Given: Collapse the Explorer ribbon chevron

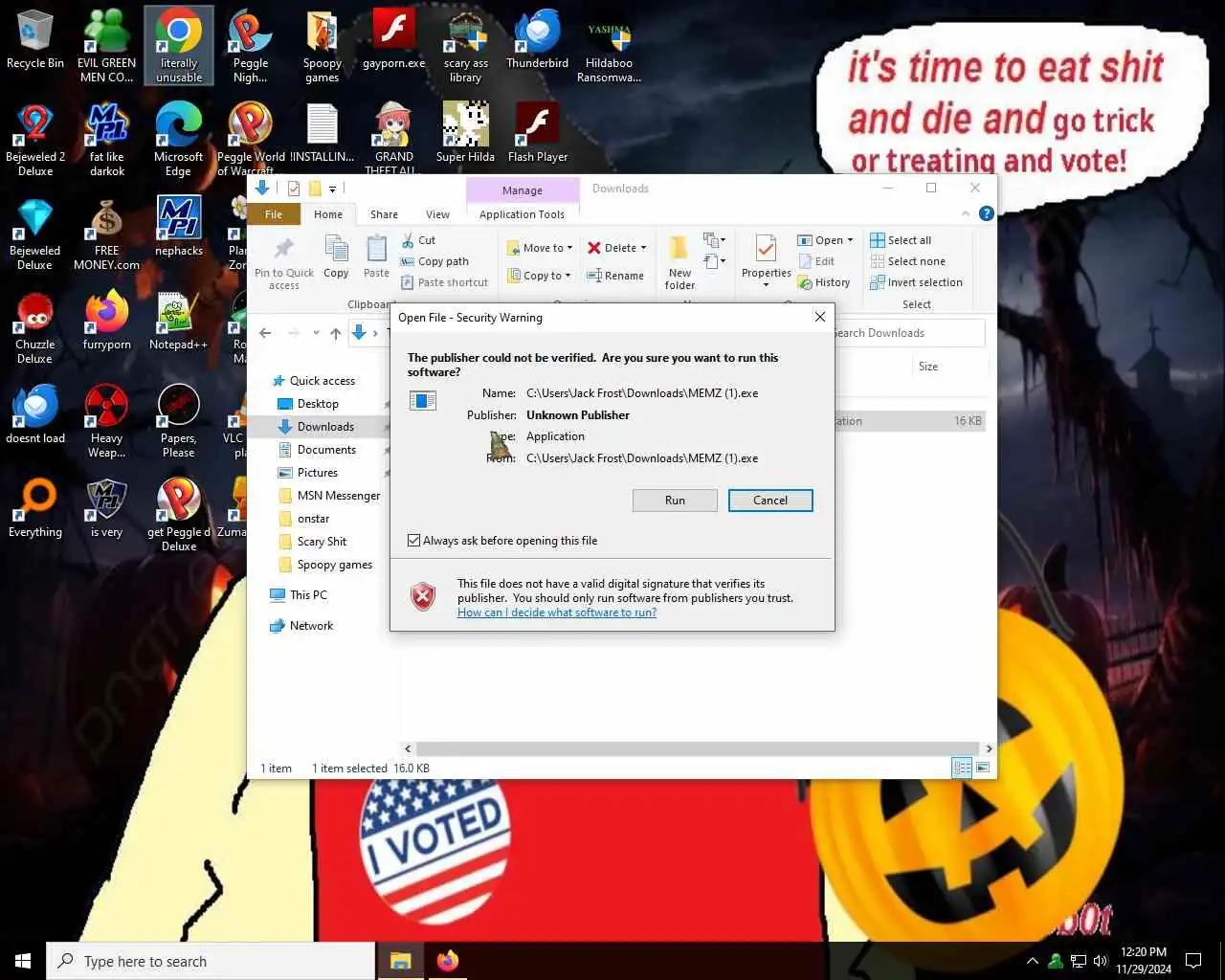Looking at the screenshot, I should point(965,213).
